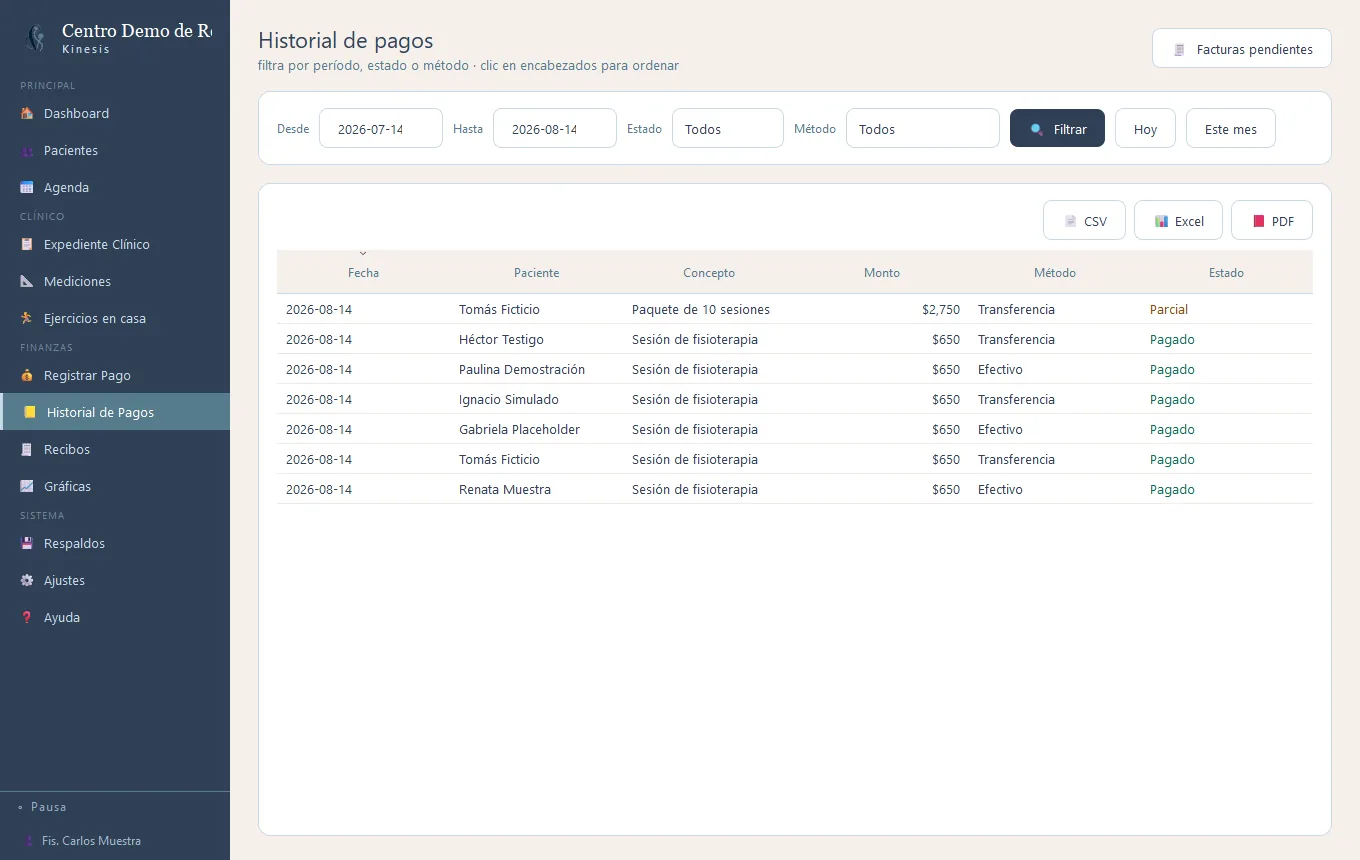The image size is (1360, 860).
Task: Export the table as CSV
Action: point(1084,220)
